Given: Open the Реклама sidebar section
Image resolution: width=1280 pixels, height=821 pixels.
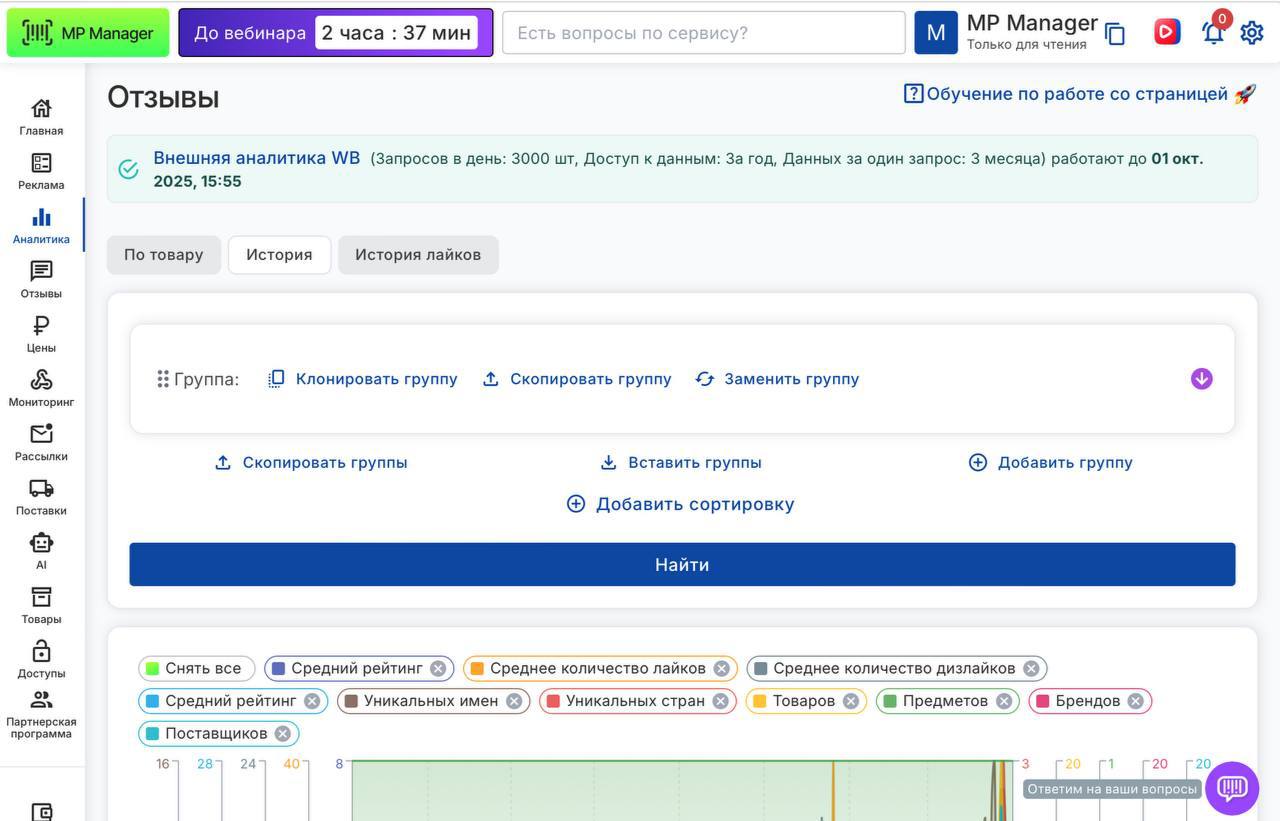Looking at the screenshot, I should pyautogui.click(x=41, y=171).
